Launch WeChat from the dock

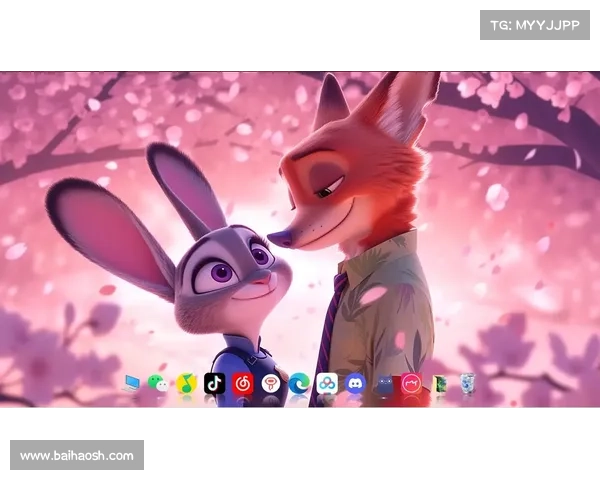coord(158,383)
